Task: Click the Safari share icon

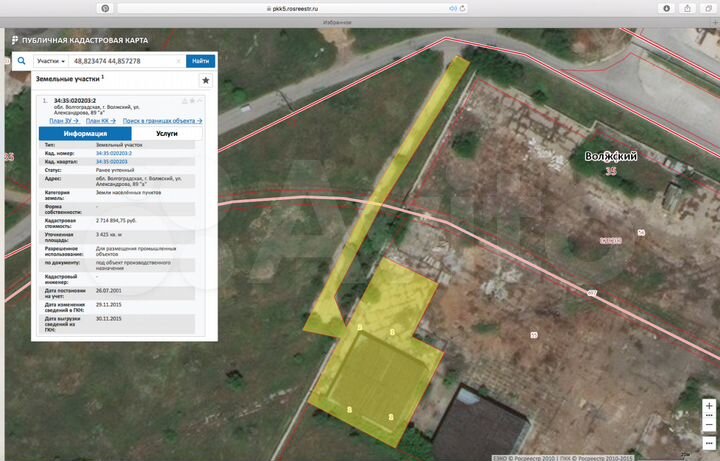Action: 686,7
